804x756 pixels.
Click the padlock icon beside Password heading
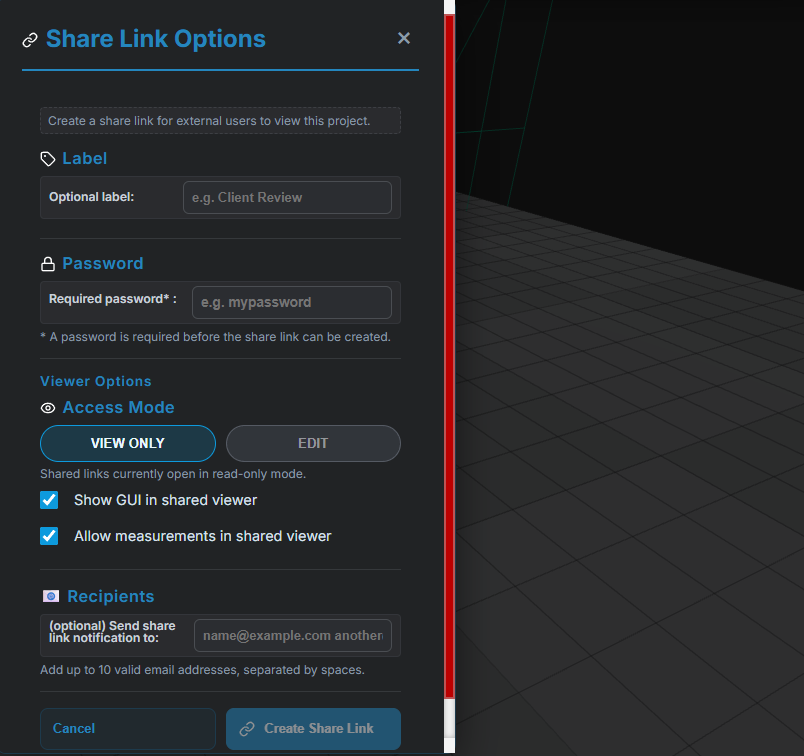(x=47, y=262)
